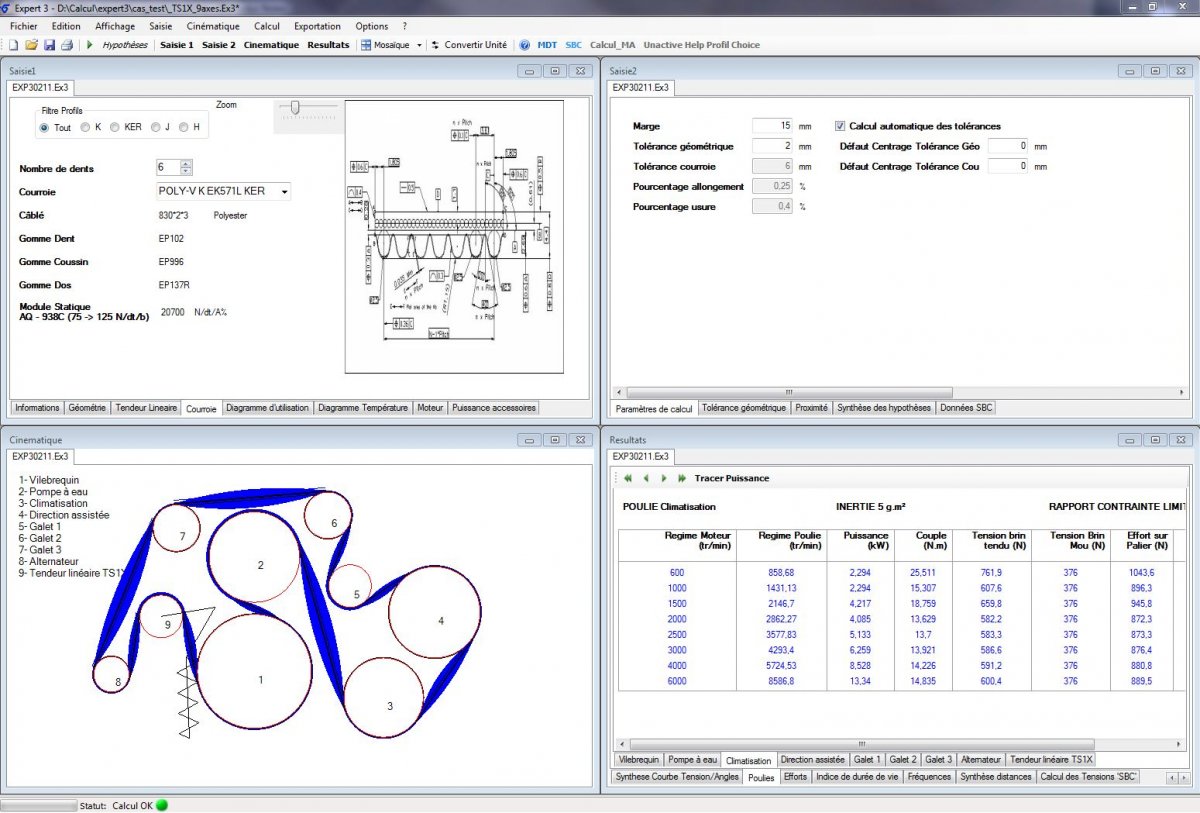Open the Courroie belt type dropdown
The height and width of the screenshot is (813, 1200).
pos(284,191)
